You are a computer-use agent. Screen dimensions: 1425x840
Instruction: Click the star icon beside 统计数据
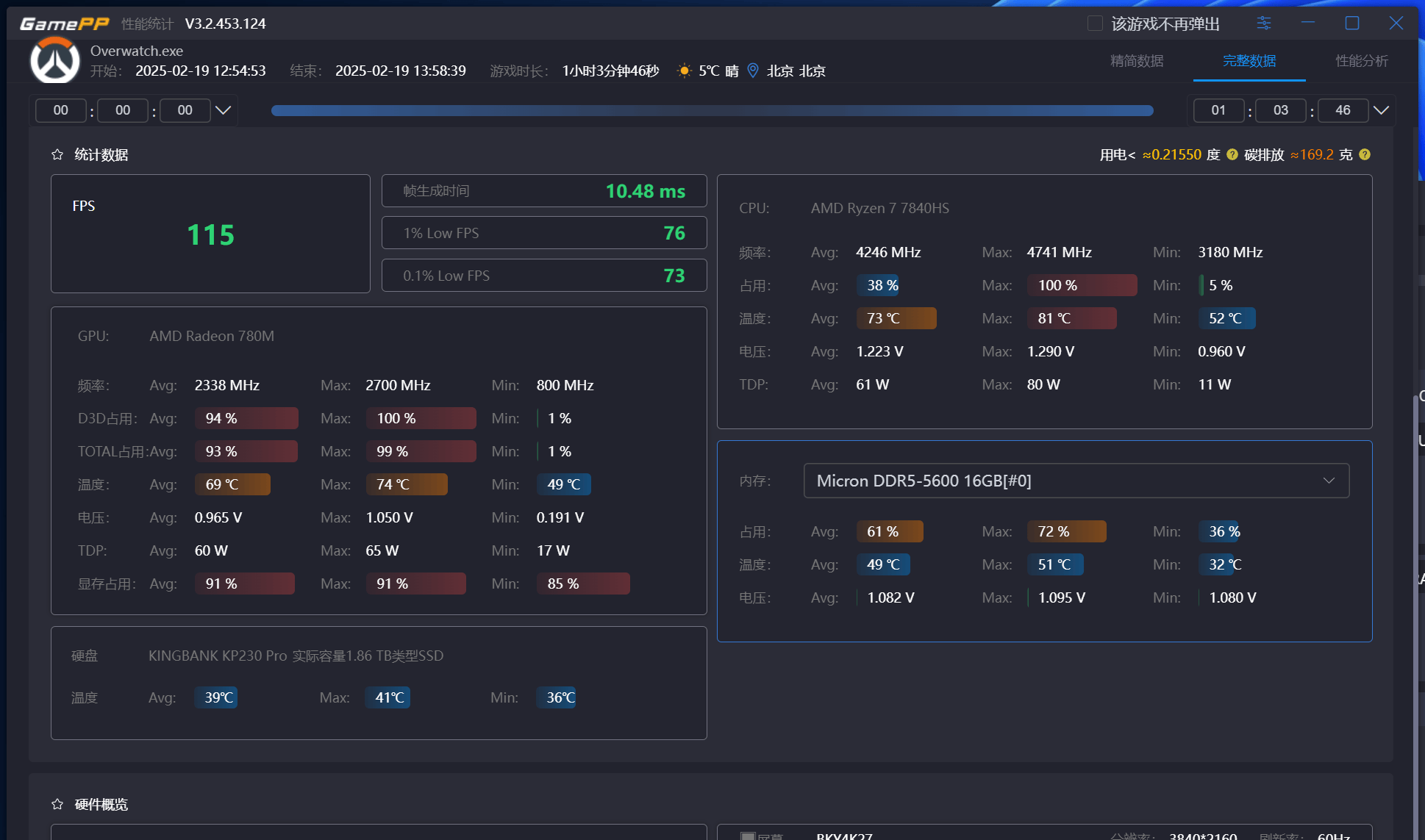pos(57,155)
